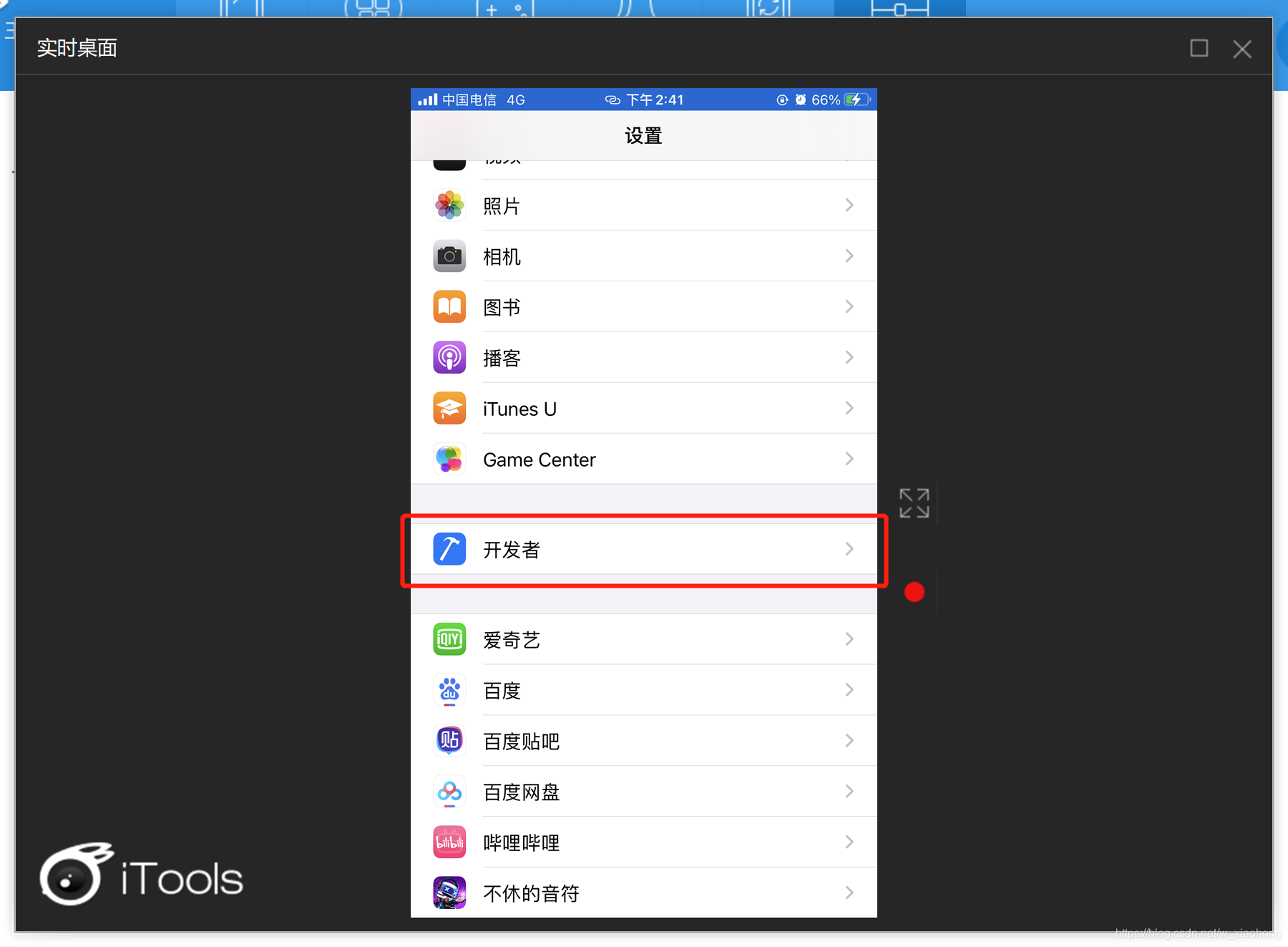Select the 不休的音符 label
The image size is (1288, 947).
coord(531,893)
